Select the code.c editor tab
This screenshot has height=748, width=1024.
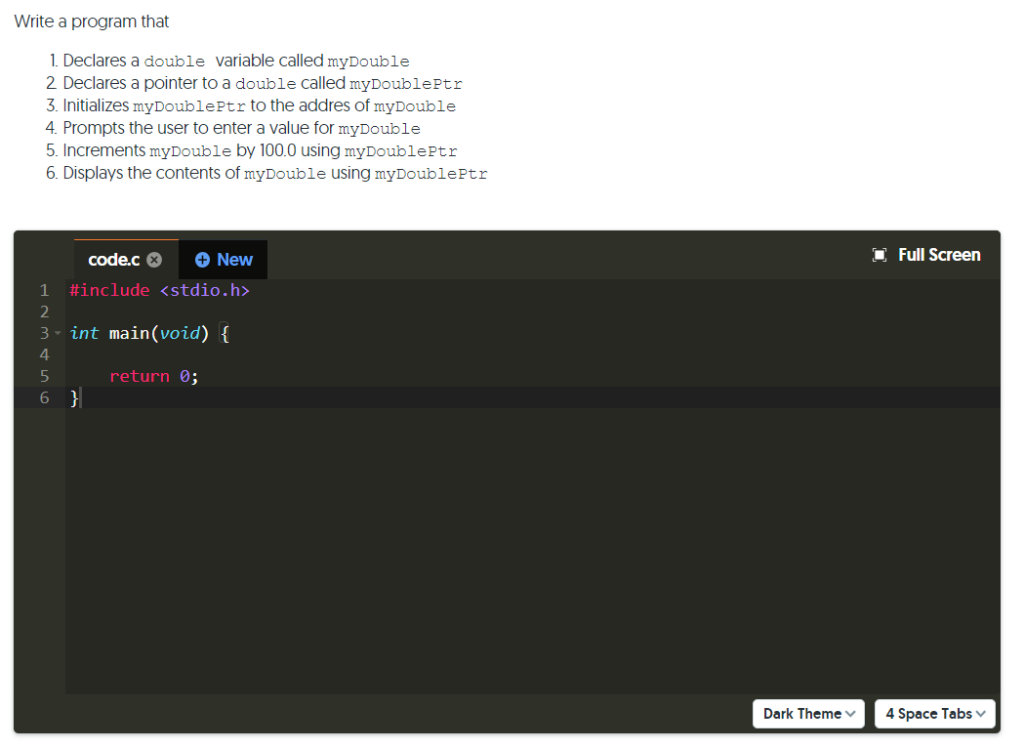115,259
